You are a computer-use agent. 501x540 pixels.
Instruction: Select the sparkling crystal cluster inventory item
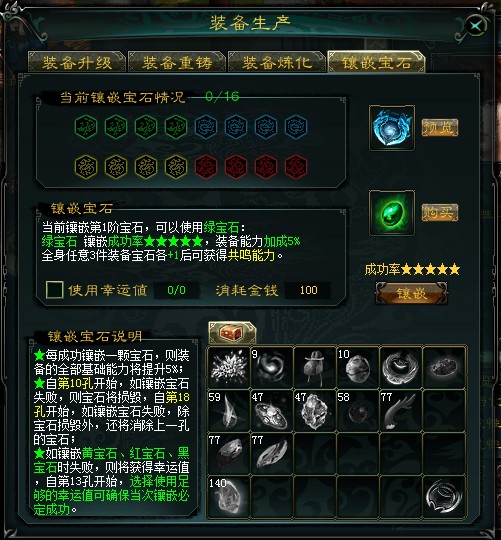click(229, 368)
